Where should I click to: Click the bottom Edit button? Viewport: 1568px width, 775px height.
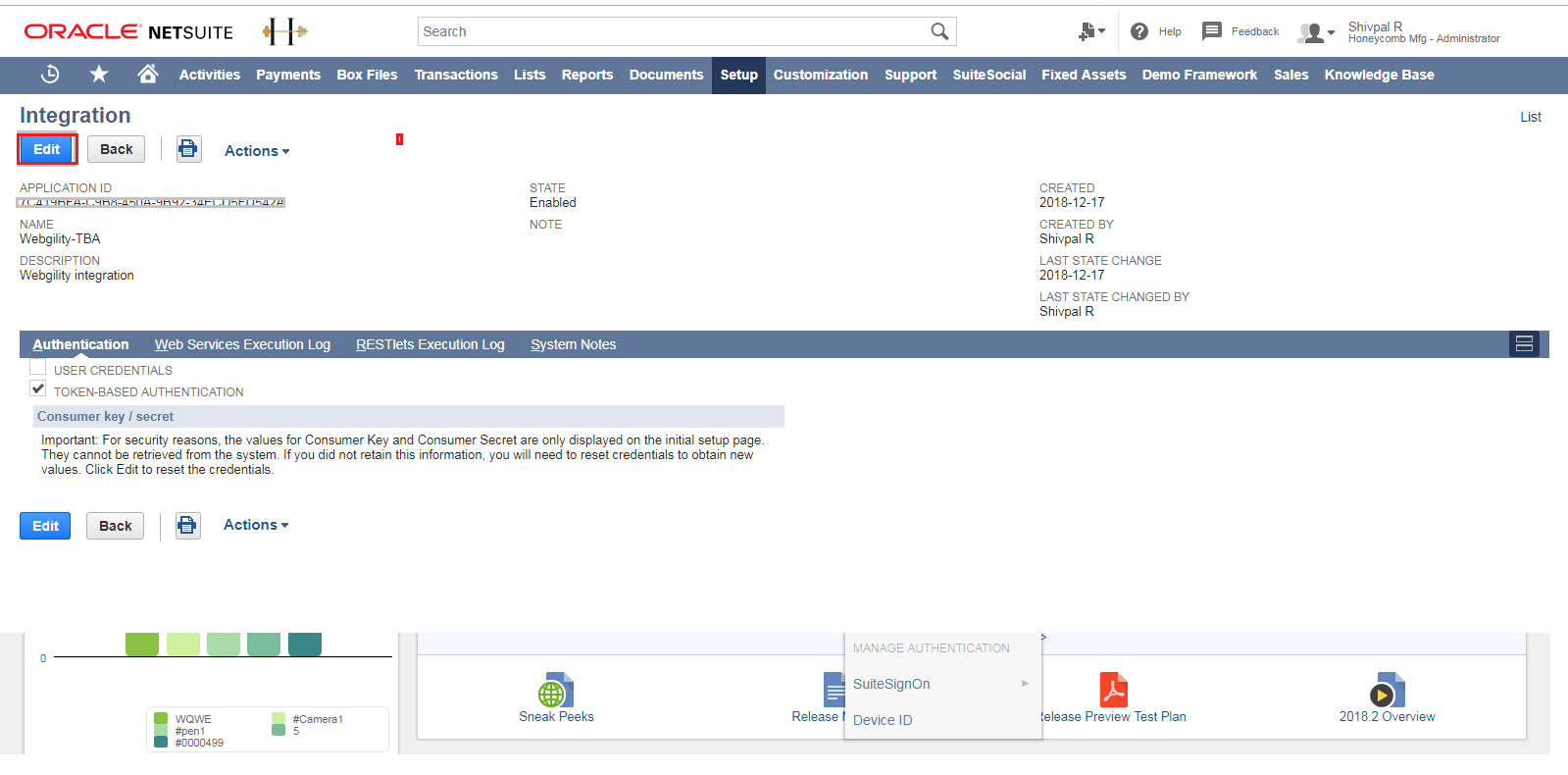point(45,526)
